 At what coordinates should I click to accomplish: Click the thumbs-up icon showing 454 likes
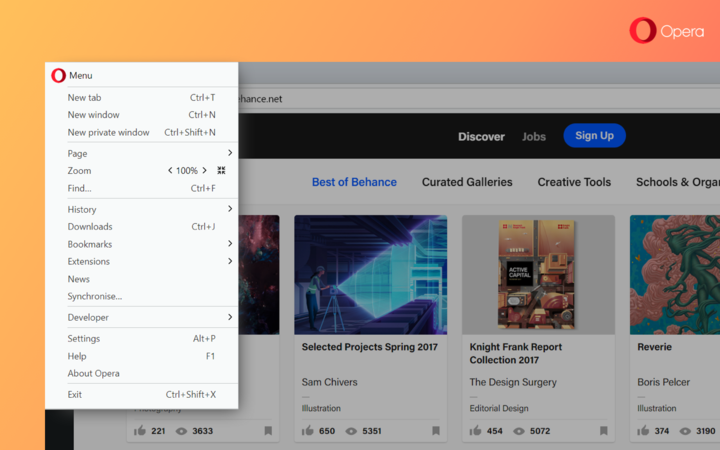[476, 431]
